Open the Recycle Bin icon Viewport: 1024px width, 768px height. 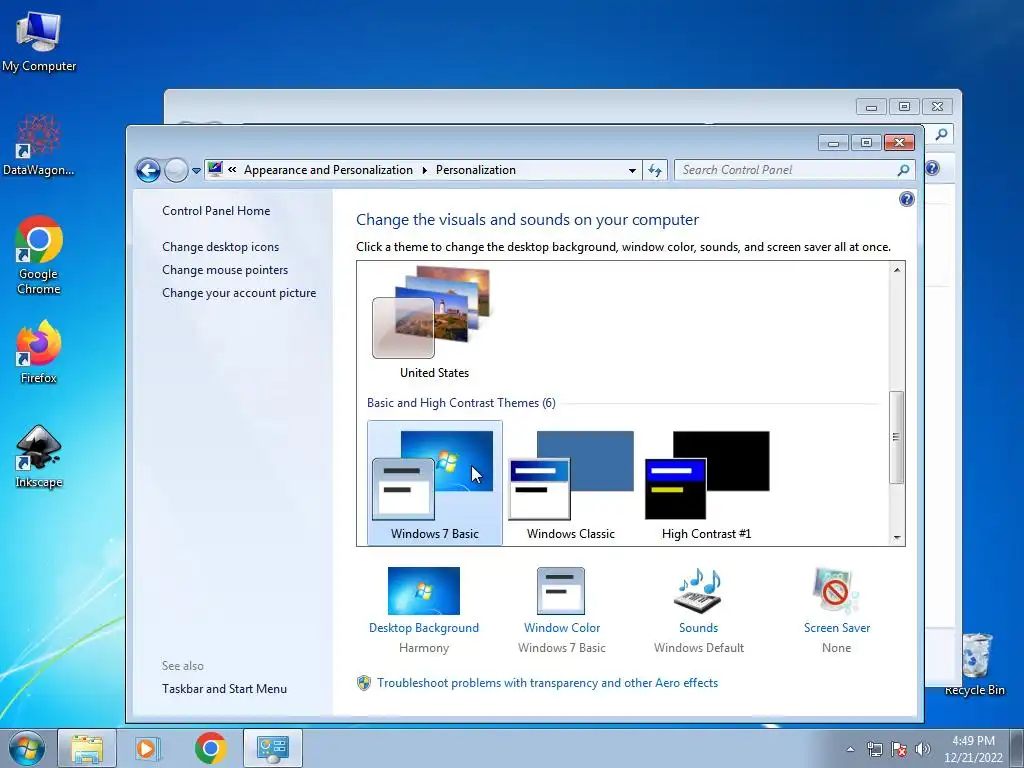tap(975, 664)
